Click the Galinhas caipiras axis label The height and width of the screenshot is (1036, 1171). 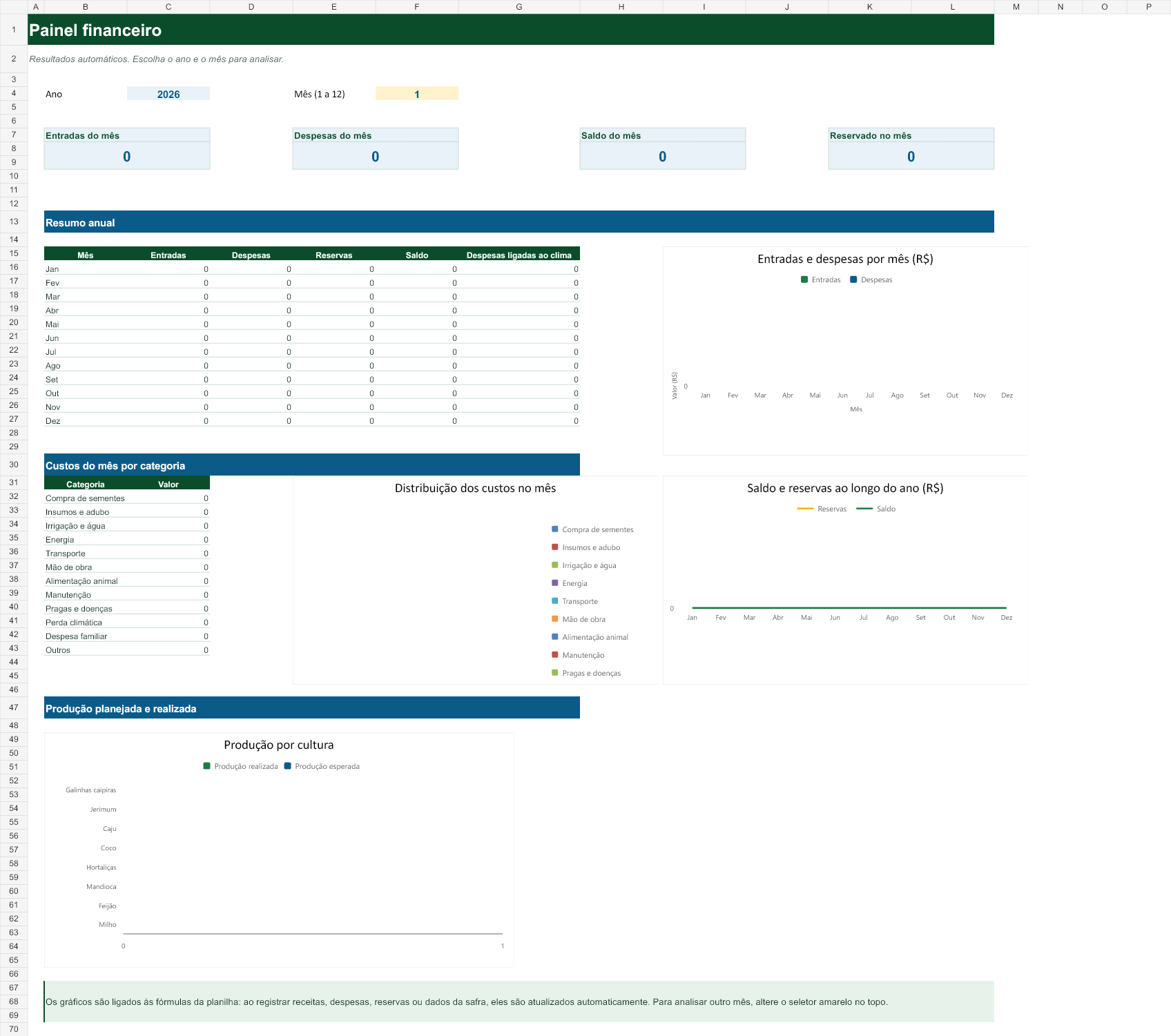[91, 790]
